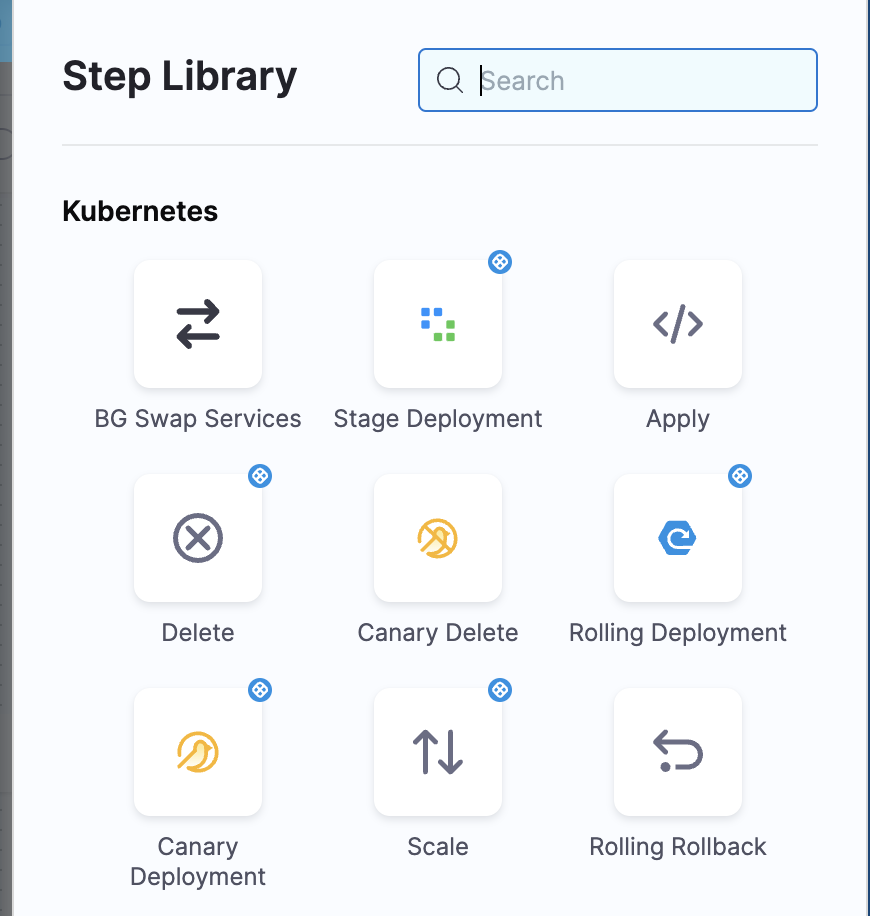Screen dimensions: 870x916
Task: Select the BG Swap Services step icon
Action: (x=198, y=324)
